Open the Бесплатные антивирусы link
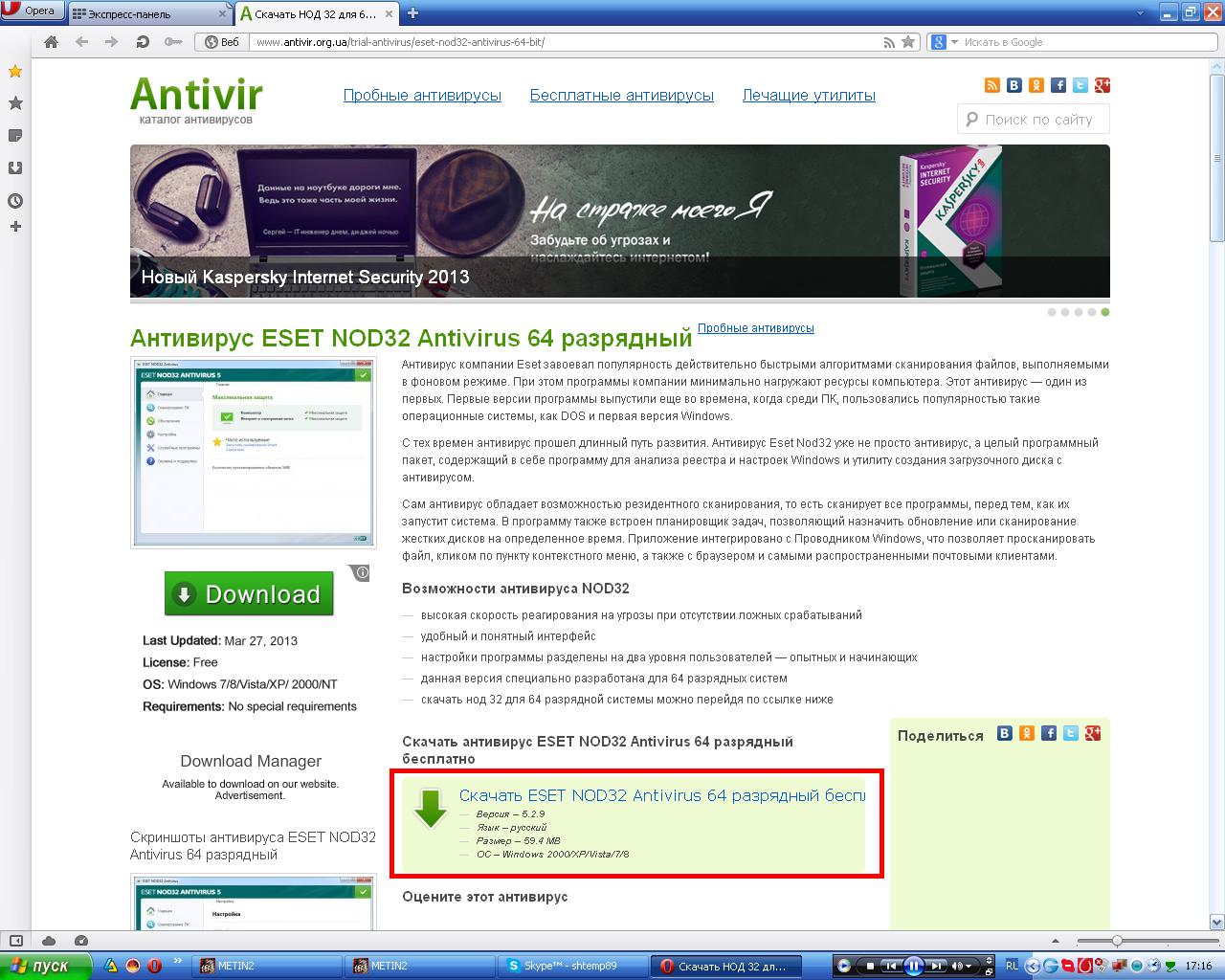 (622, 96)
